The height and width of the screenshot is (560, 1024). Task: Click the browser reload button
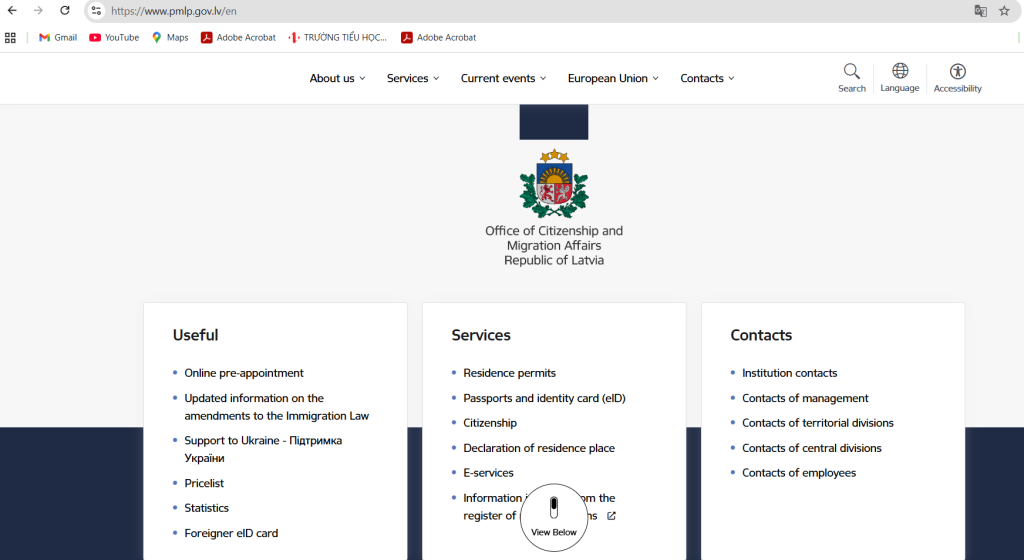coord(65,11)
